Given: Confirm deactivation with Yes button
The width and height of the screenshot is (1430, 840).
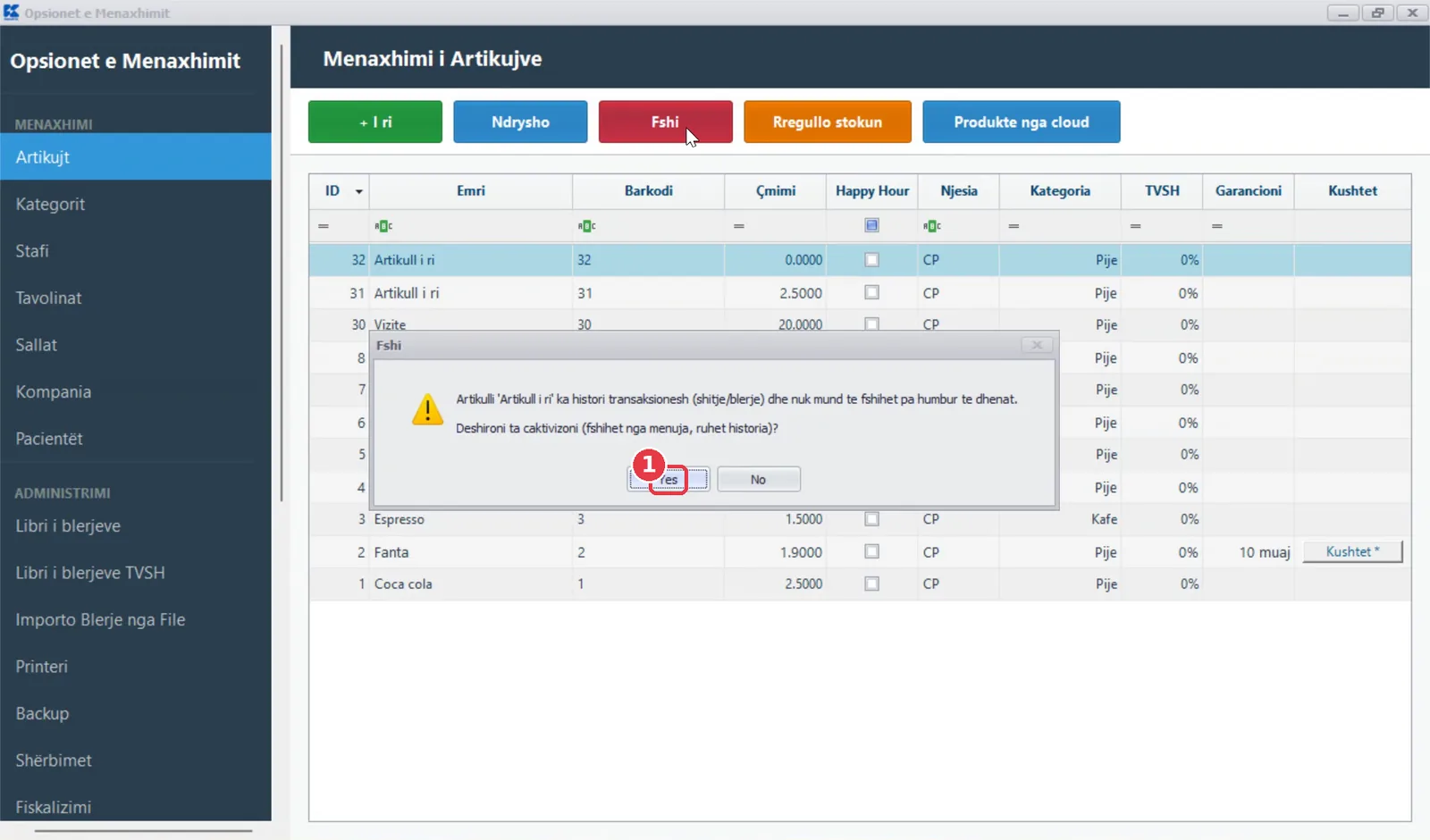Looking at the screenshot, I should coord(669,480).
